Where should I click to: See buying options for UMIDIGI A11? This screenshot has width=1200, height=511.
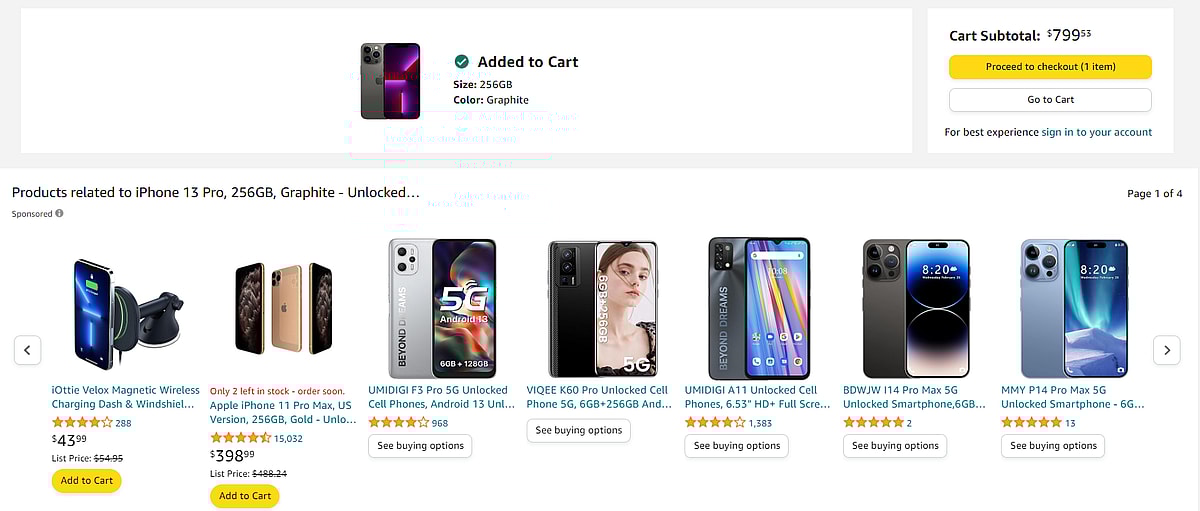tap(736, 446)
